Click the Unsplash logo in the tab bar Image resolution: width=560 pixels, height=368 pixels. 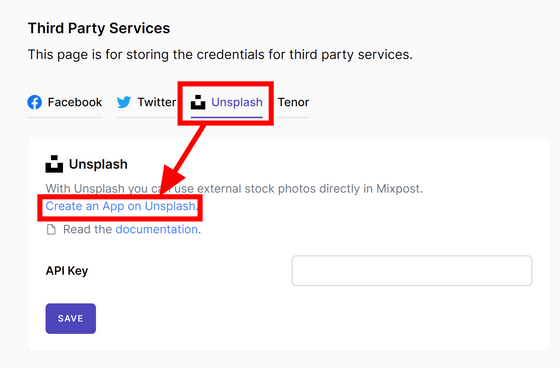click(198, 102)
